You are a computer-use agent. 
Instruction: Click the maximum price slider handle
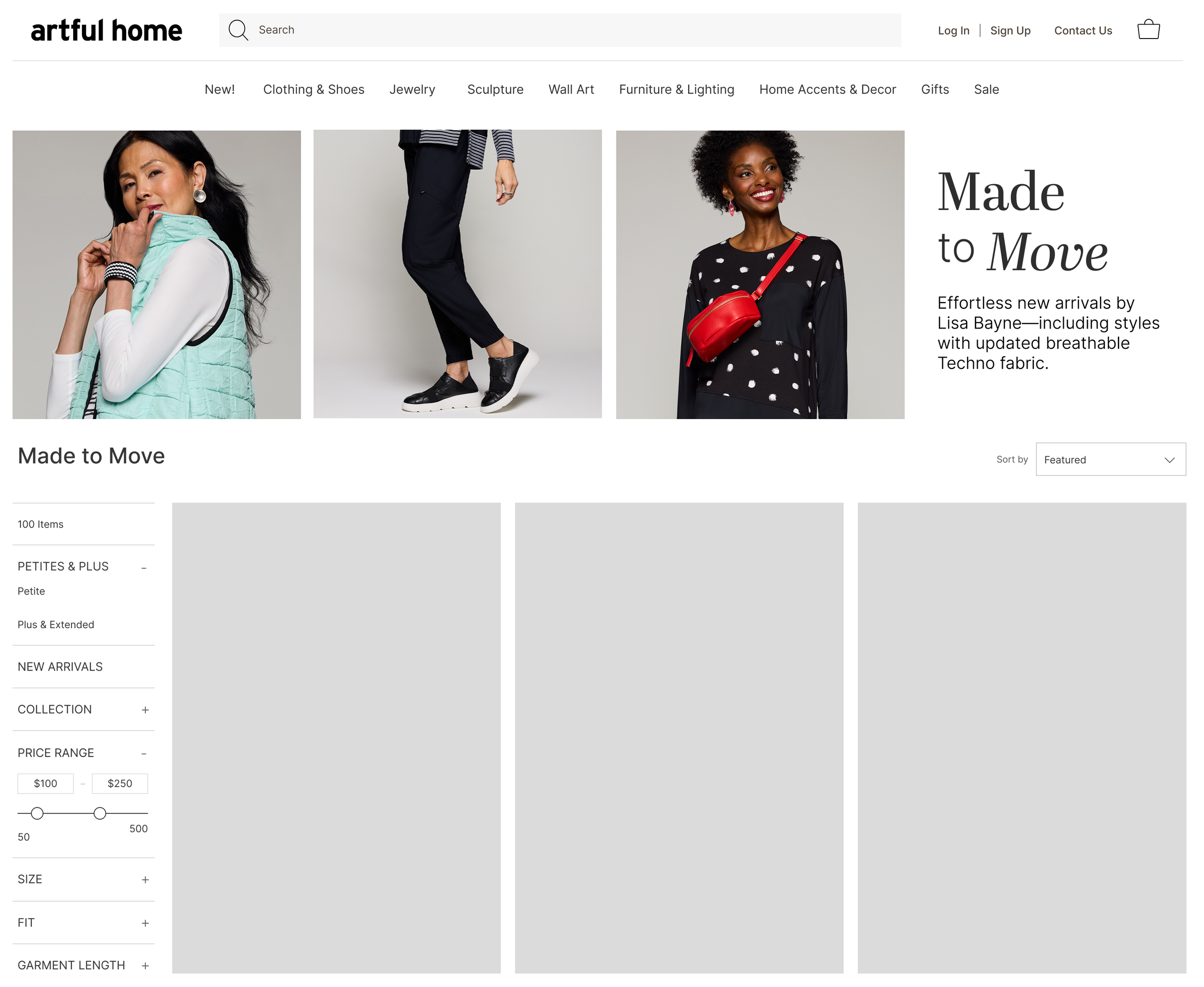100,813
